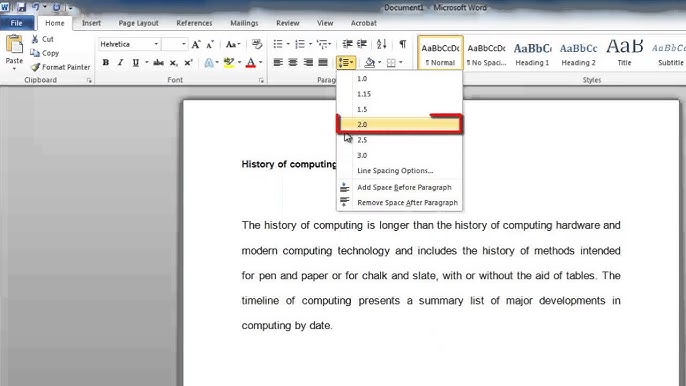The height and width of the screenshot is (386, 686).
Task: Select 2.0 line spacing option
Action: coord(399,124)
